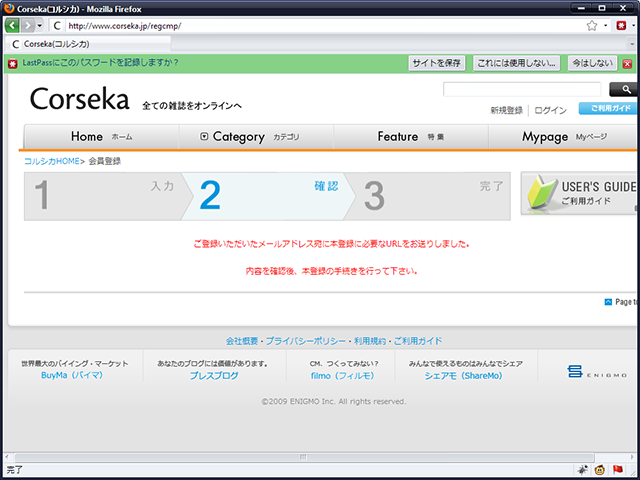Screen dimensions: 640x480
Task: Open the シェアモ（ShareMo） link
Action: [x=463, y=376]
